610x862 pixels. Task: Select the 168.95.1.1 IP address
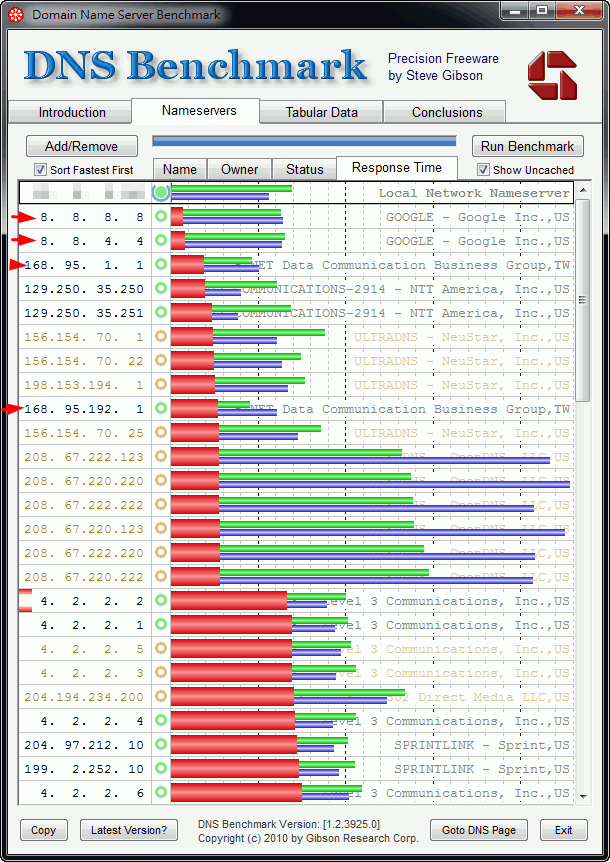pyautogui.click(x=84, y=265)
